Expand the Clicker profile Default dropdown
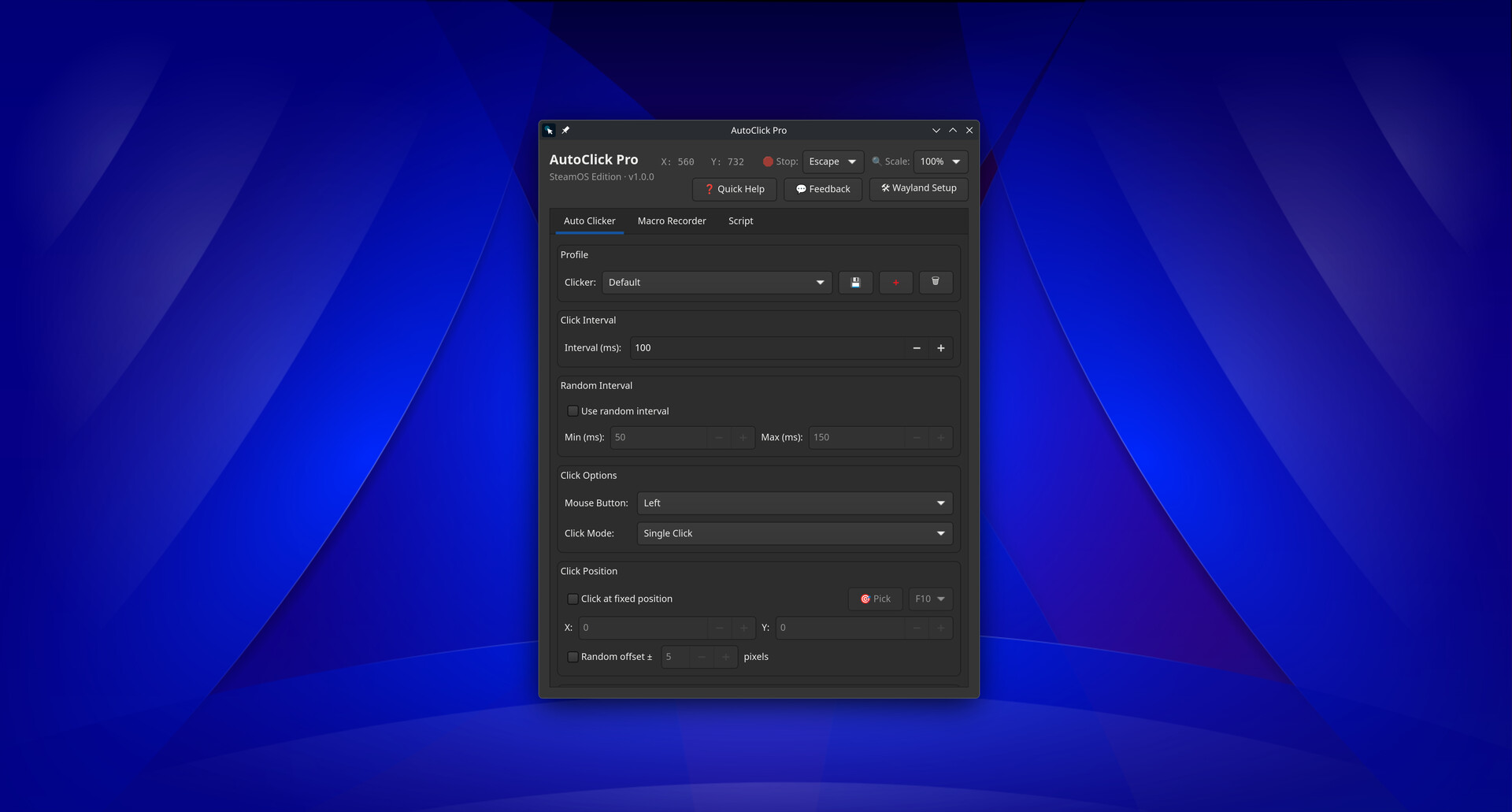The width and height of the screenshot is (1512, 812). 717,282
